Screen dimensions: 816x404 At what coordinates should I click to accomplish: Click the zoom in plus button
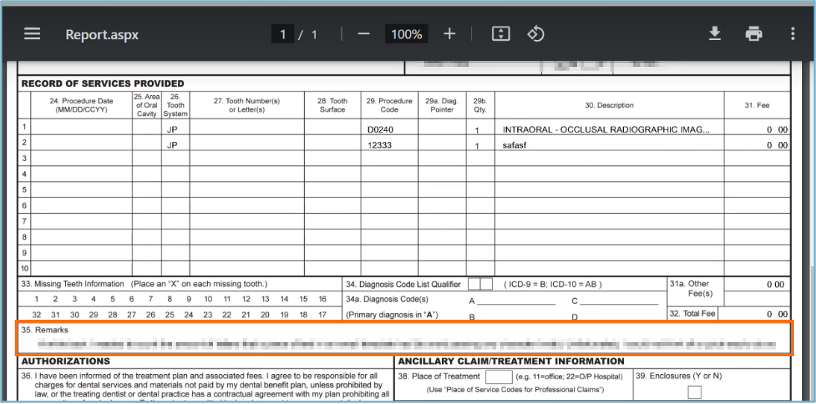tap(449, 34)
